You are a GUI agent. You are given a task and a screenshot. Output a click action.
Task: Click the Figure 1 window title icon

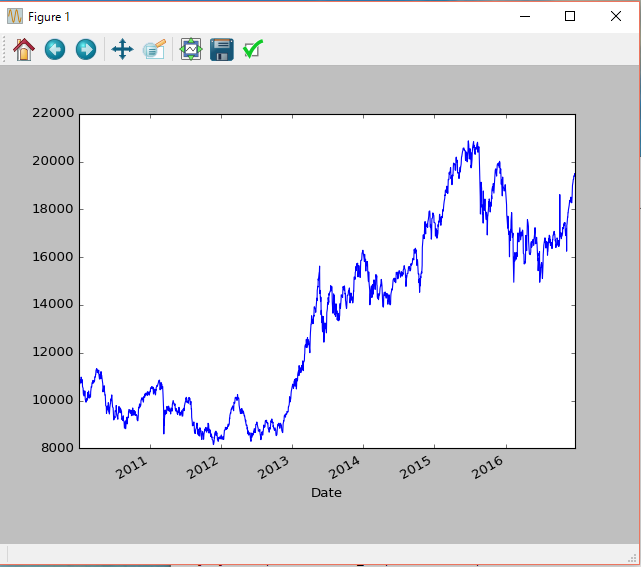[15, 17]
